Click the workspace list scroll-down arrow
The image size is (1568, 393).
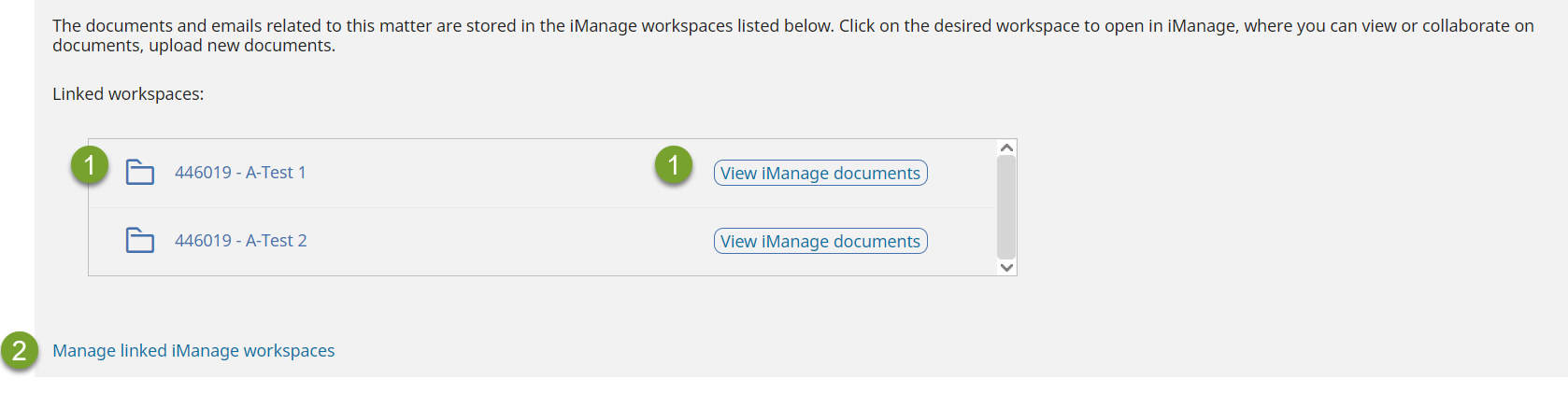point(1006,267)
